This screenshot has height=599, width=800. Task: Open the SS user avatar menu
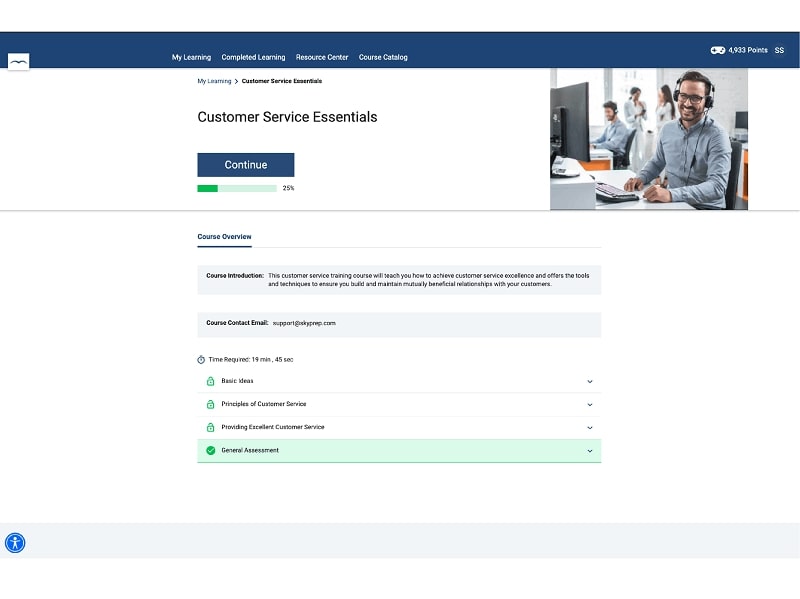tap(779, 50)
